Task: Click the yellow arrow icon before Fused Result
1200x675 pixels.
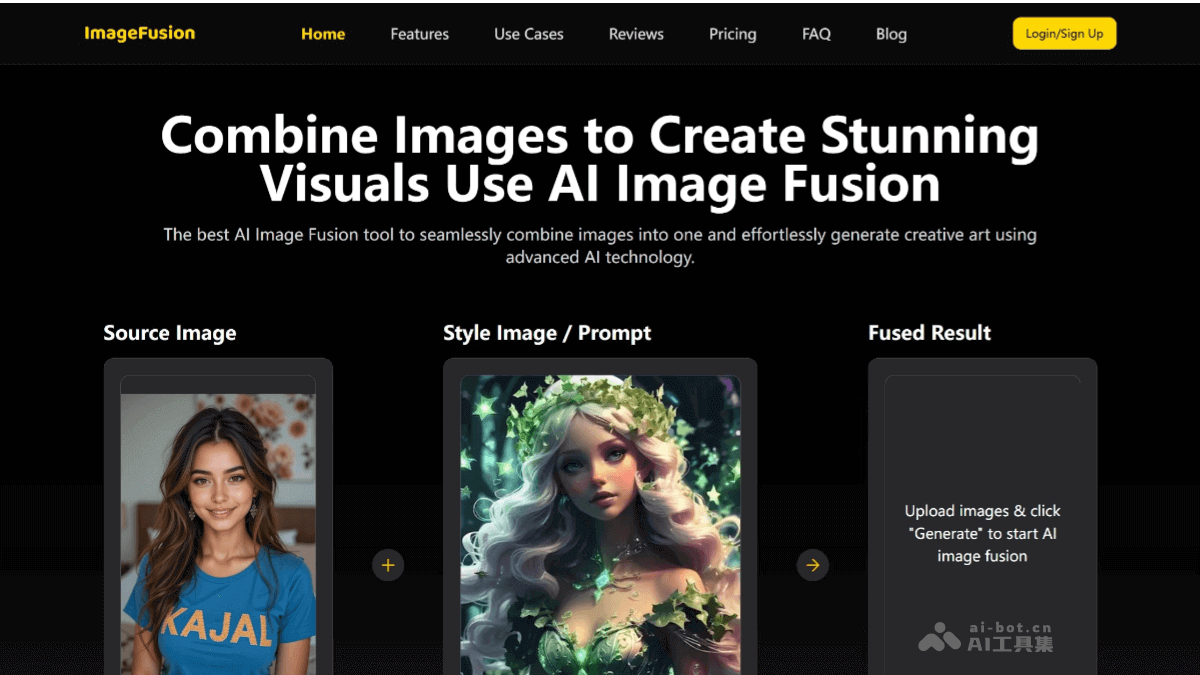Action: [x=812, y=565]
